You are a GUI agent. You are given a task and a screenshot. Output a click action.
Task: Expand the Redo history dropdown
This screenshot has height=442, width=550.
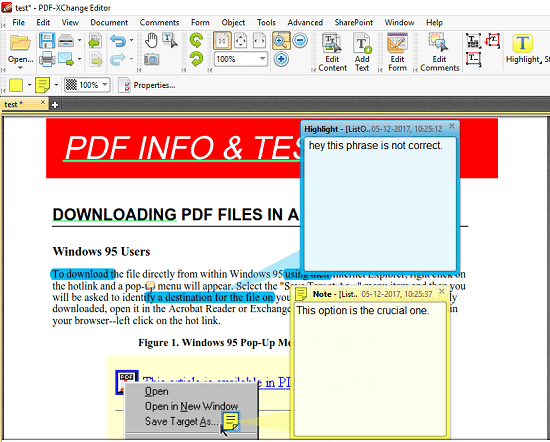coord(131,59)
